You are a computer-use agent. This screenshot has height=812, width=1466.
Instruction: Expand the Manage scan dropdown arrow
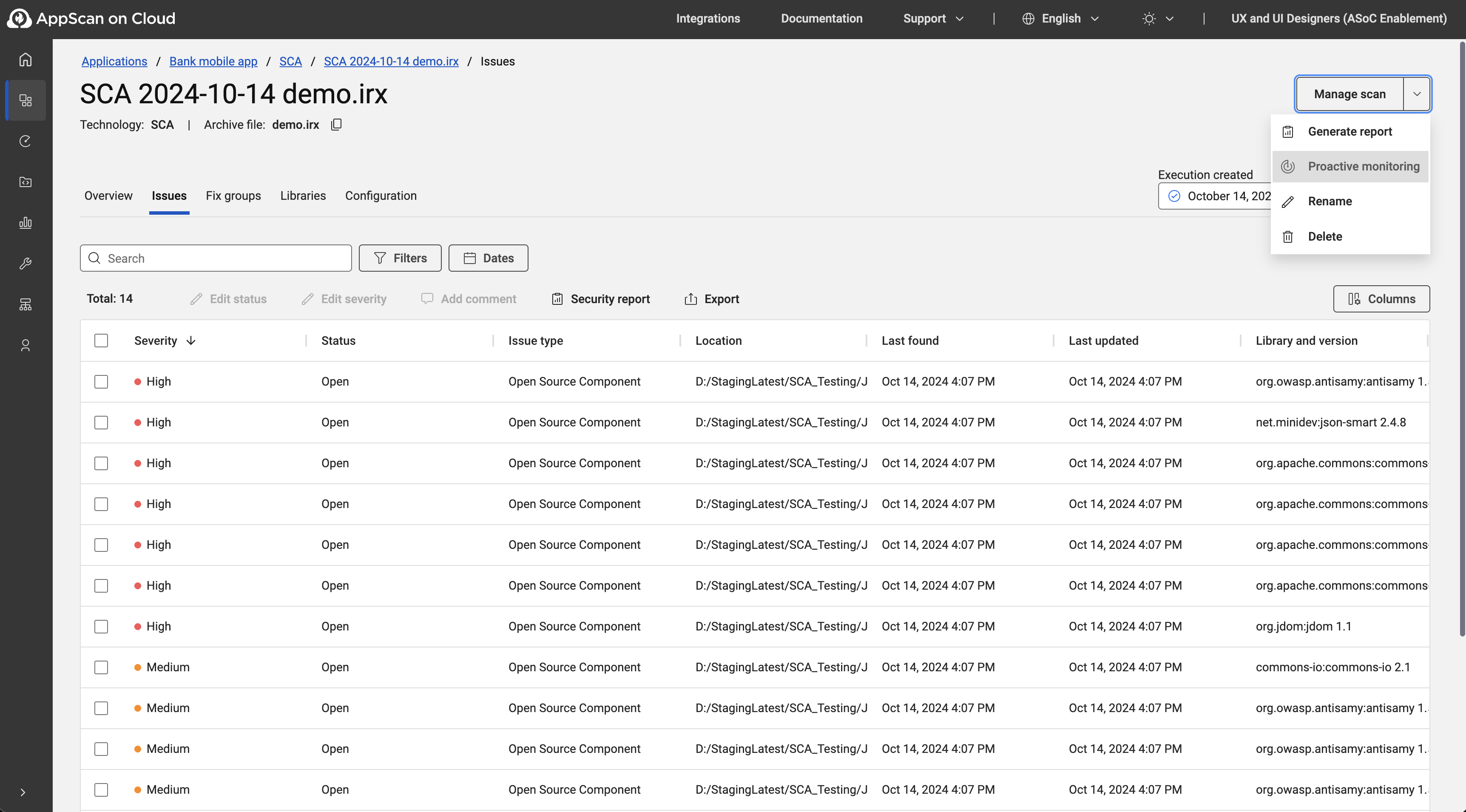pos(1417,94)
